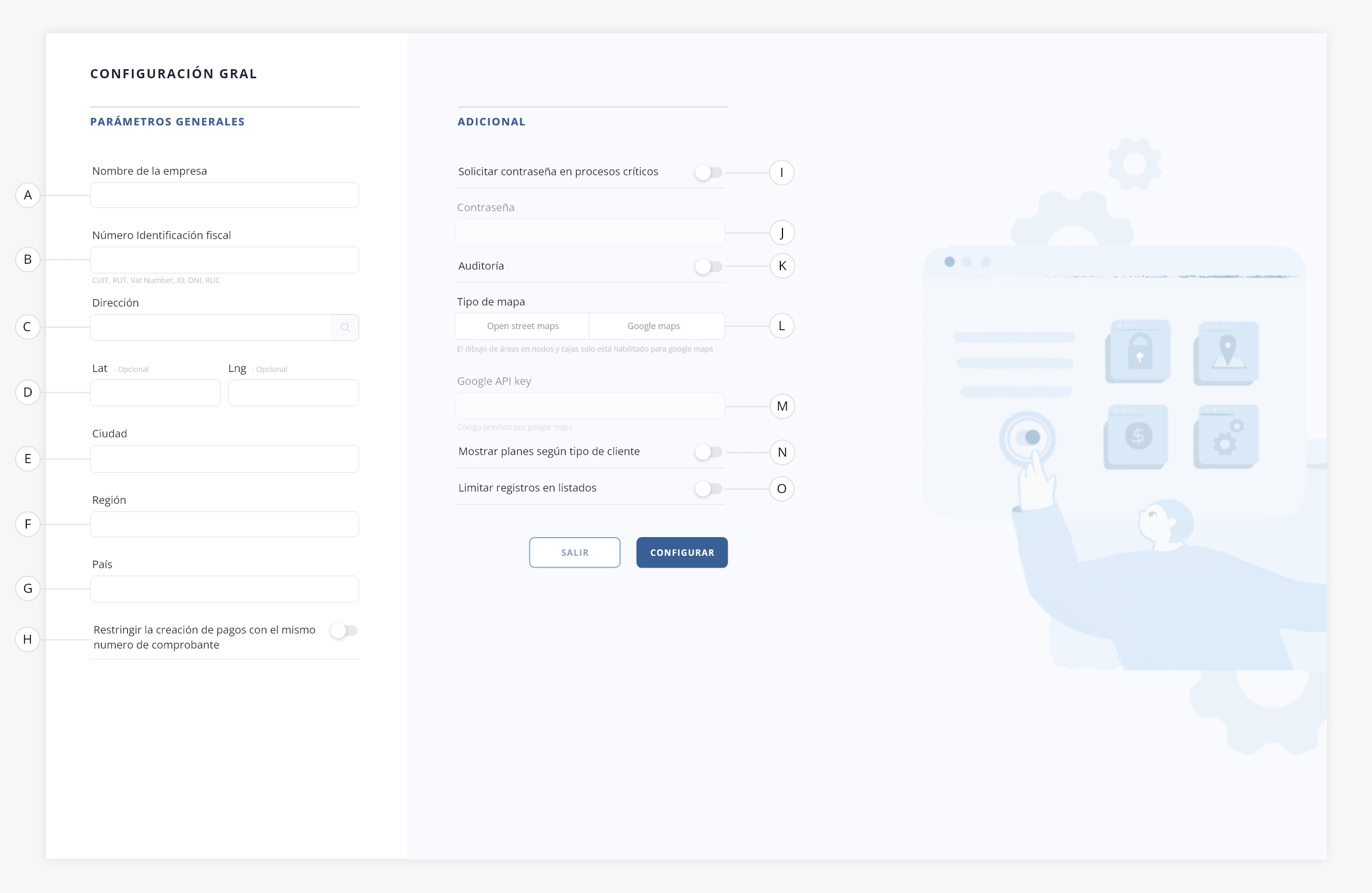Image resolution: width=1372 pixels, height=893 pixels.
Task: Click the search icon in Dirección field
Action: [345, 328]
